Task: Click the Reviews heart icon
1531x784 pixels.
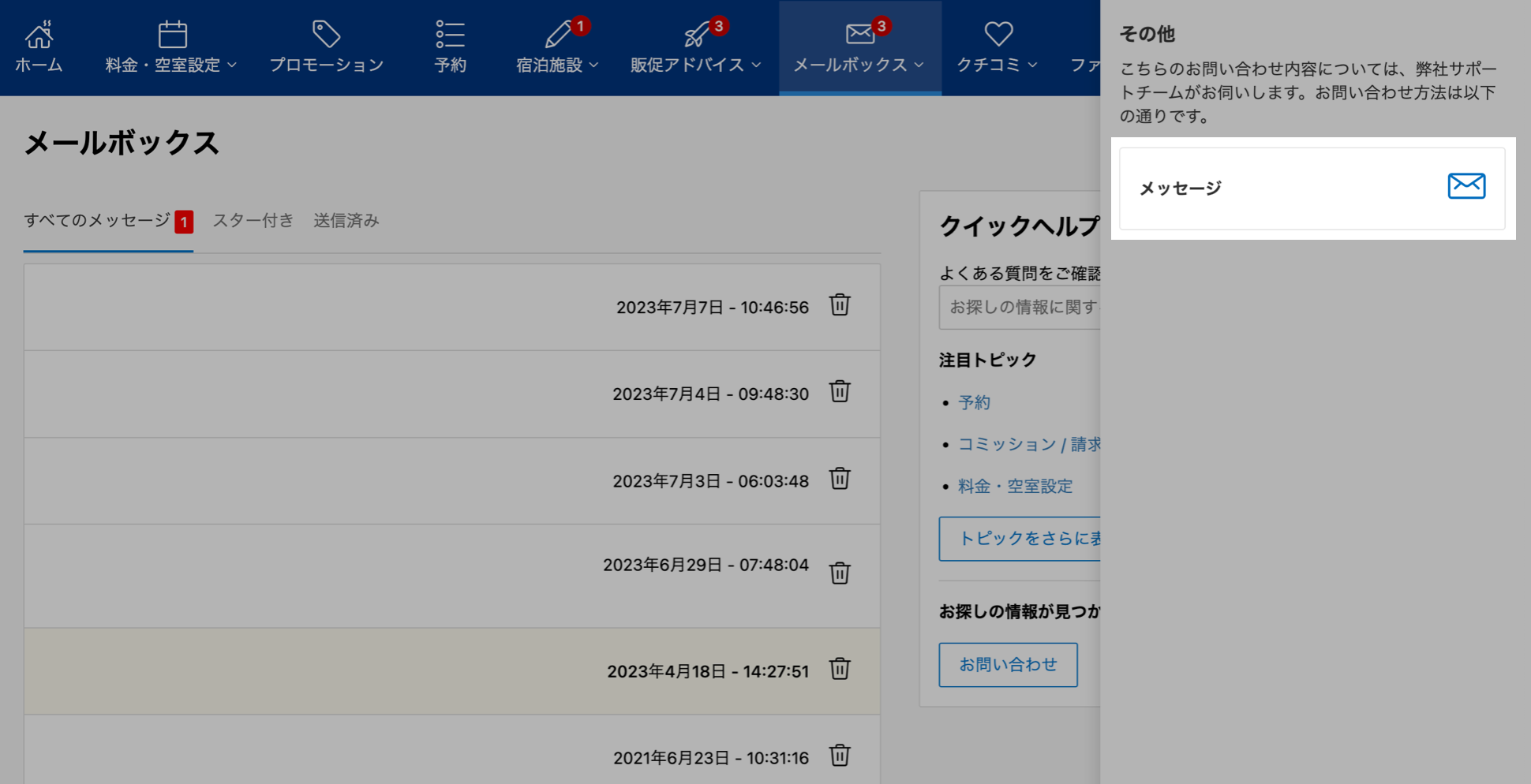Action: 998,35
